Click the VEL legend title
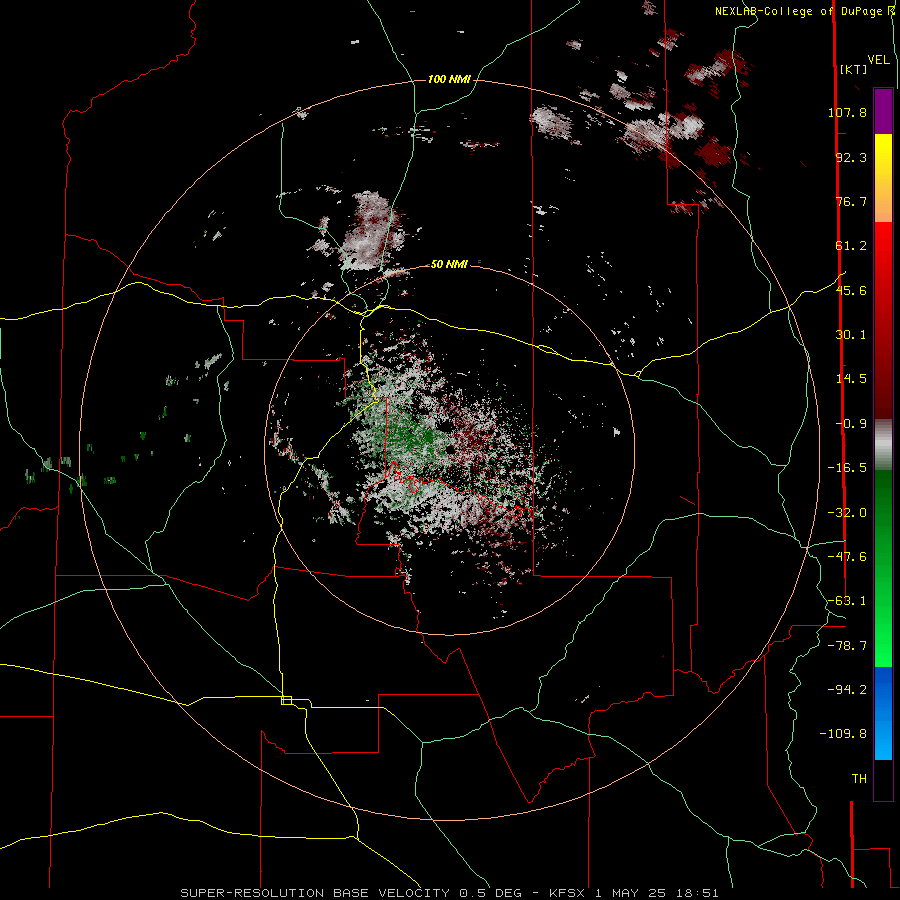 click(x=878, y=60)
